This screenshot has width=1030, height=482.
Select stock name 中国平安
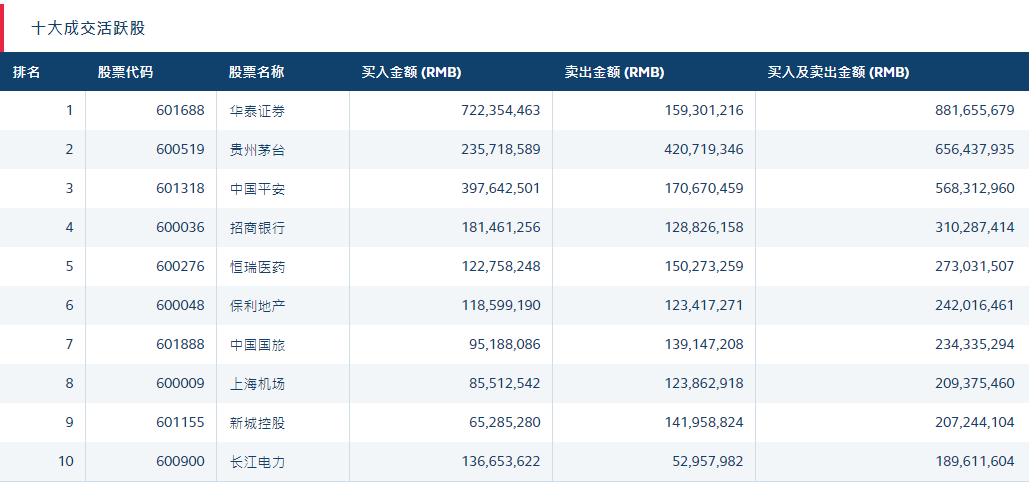257,189
